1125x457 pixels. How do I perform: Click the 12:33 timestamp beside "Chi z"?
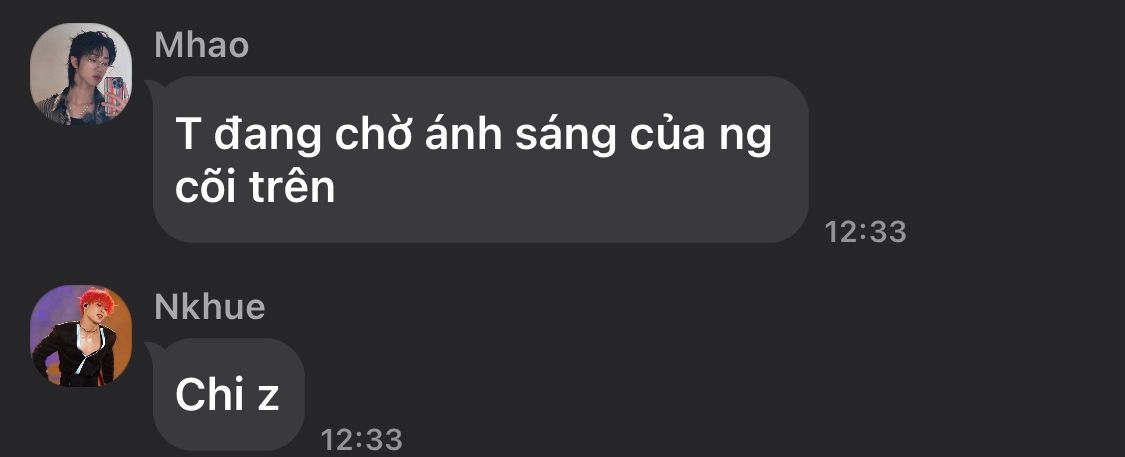tap(362, 439)
